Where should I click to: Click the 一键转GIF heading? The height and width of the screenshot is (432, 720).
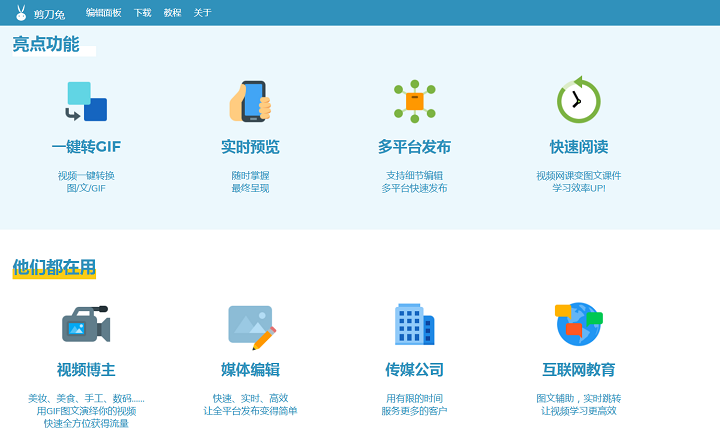coord(86,147)
